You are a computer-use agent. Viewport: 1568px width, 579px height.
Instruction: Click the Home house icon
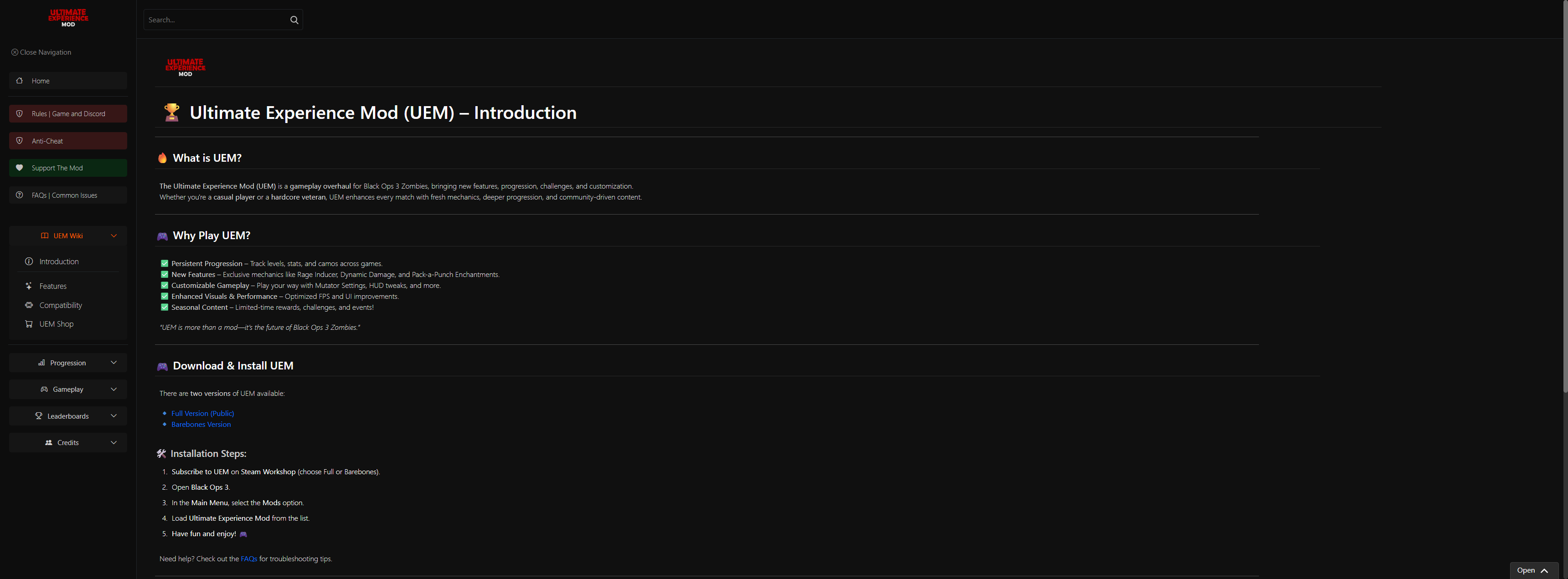20,80
